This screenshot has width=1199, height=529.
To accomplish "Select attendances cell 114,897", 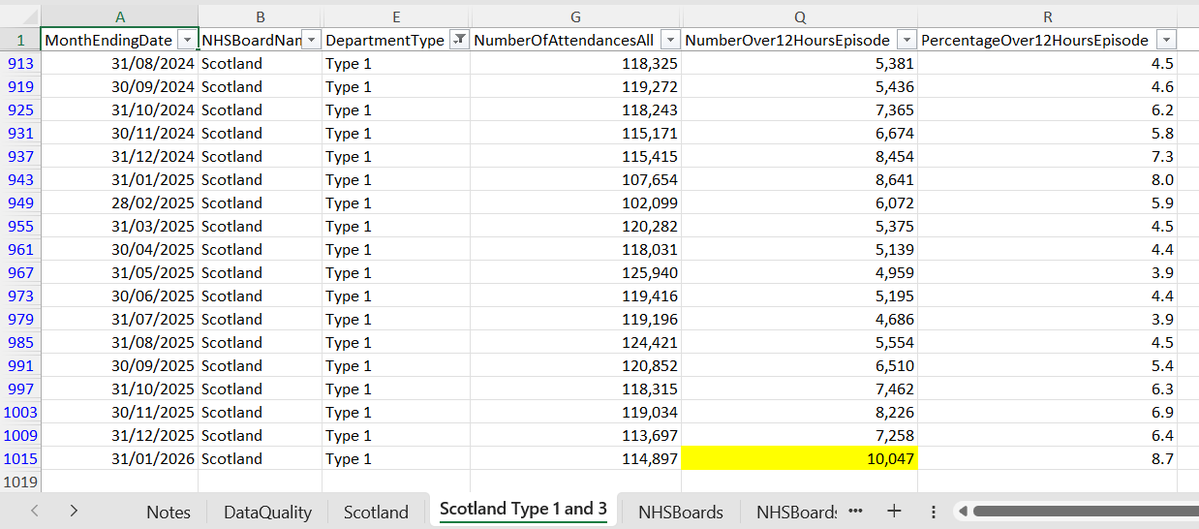I will point(576,459).
